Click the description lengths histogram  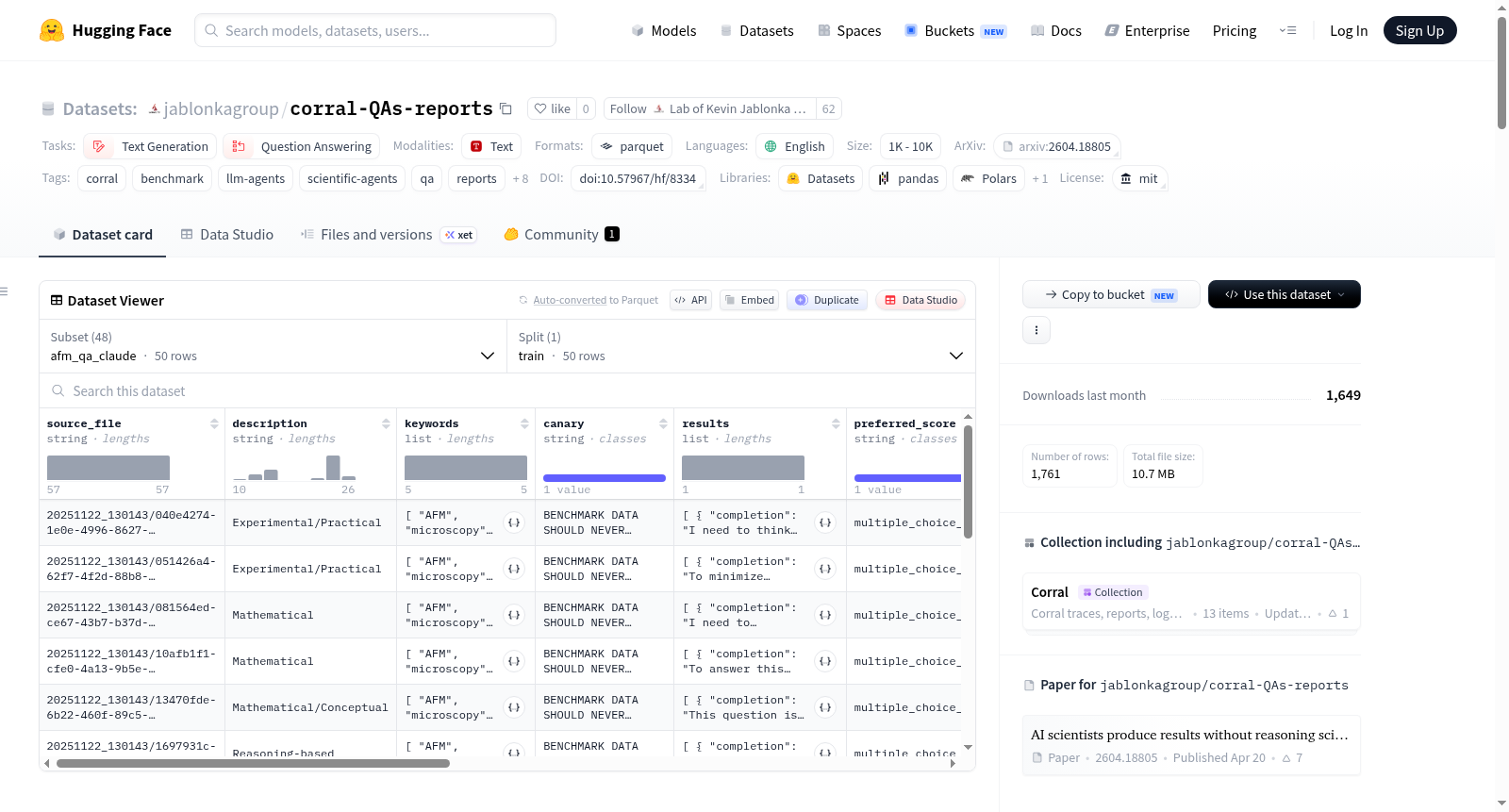tap(294, 468)
